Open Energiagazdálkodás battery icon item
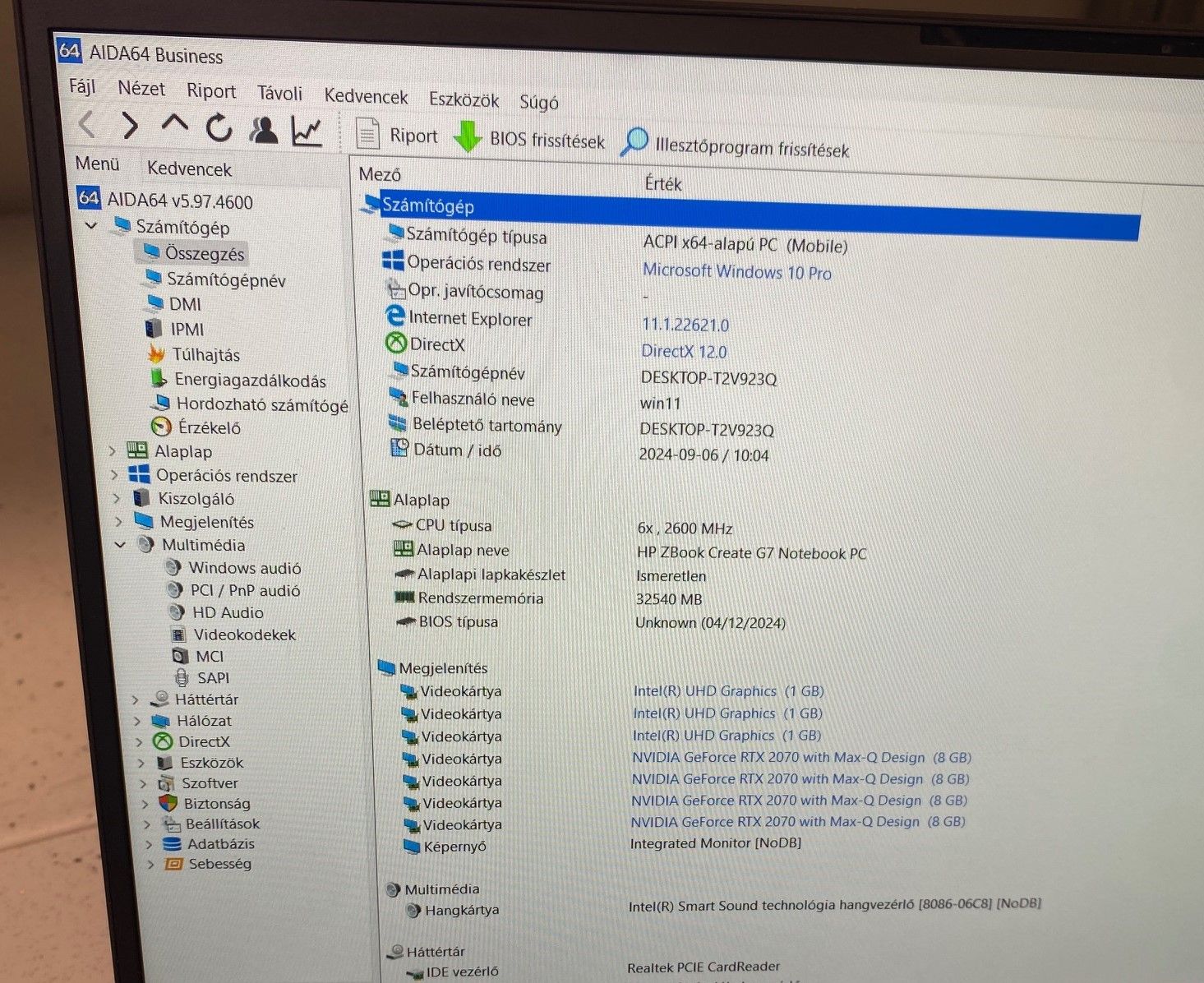 (238, 380)
